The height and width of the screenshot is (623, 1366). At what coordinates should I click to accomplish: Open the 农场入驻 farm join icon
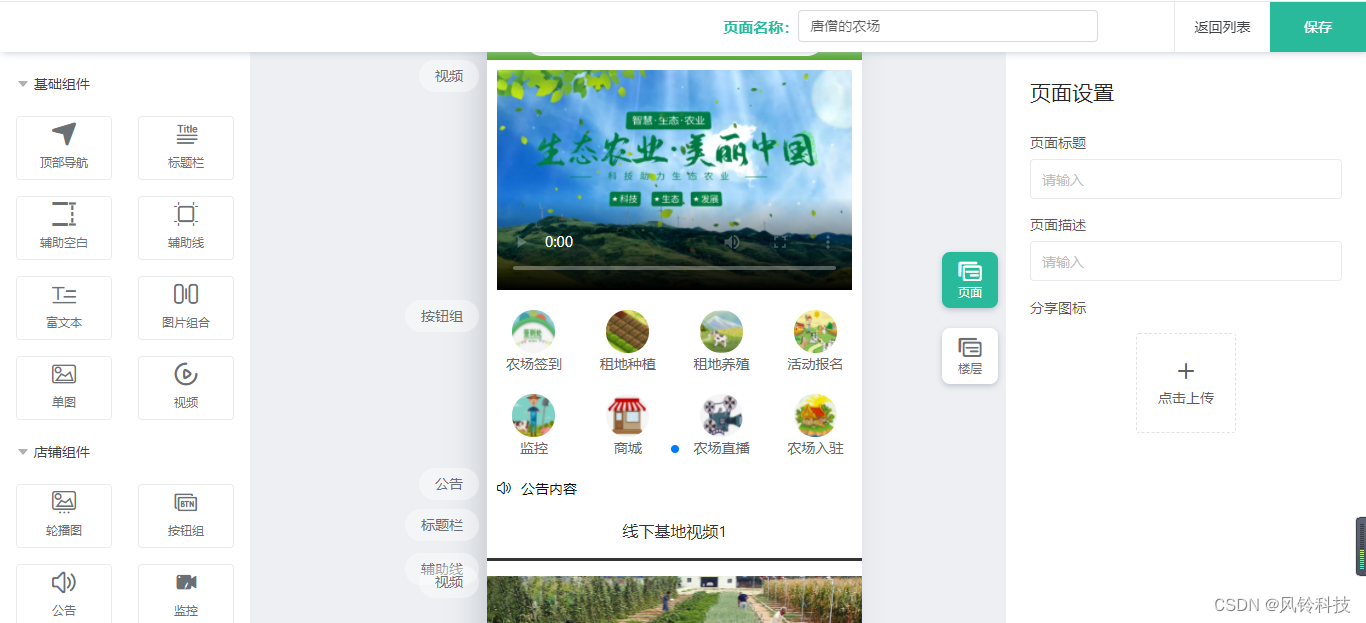pyautogui.click(x=815, y=415)
